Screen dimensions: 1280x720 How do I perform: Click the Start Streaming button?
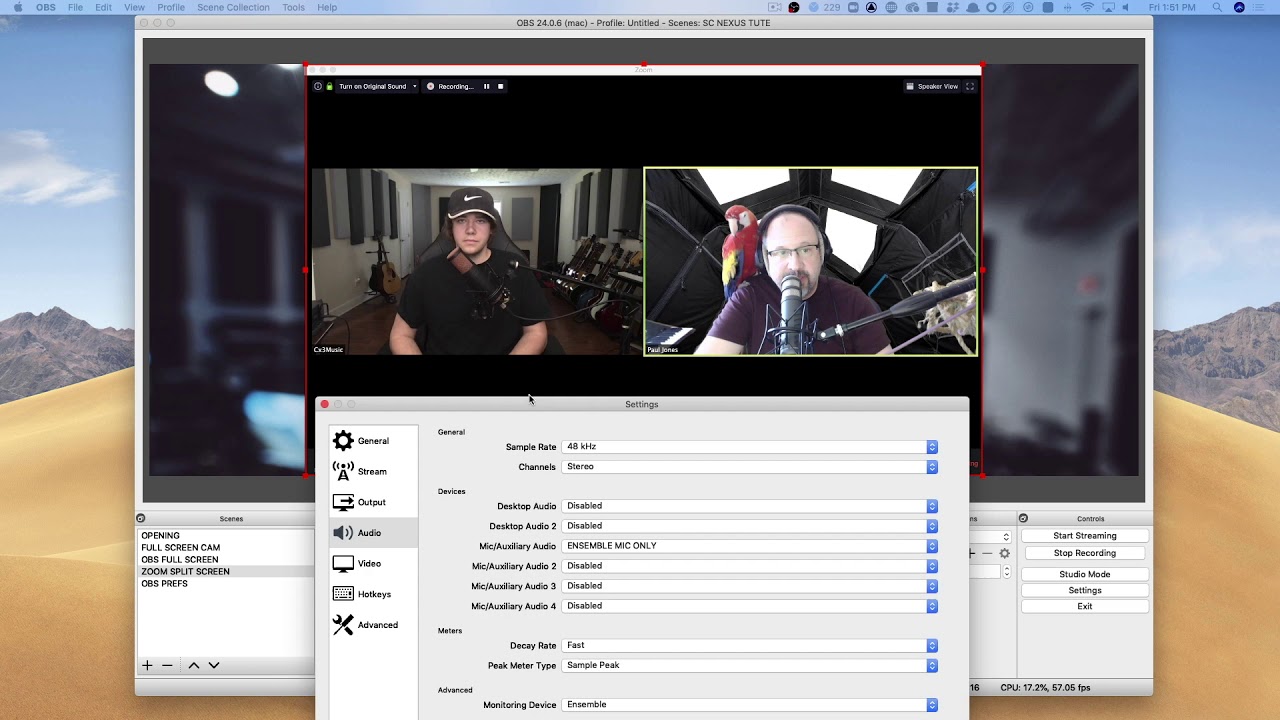coord(1084,536)
